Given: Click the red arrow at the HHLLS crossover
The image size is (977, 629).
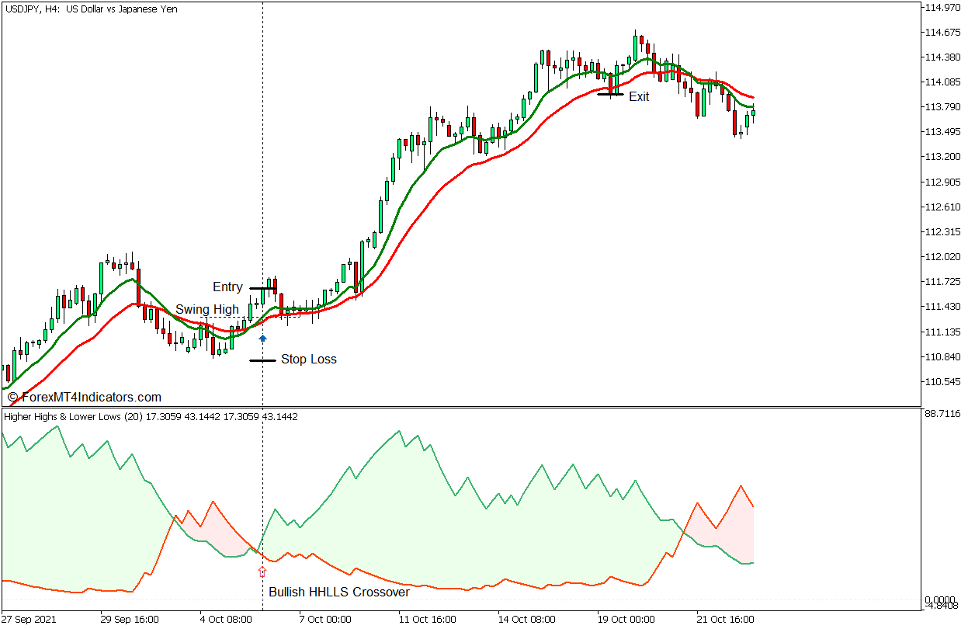Looking at the screenshot, I should click(x=262, y=571).
